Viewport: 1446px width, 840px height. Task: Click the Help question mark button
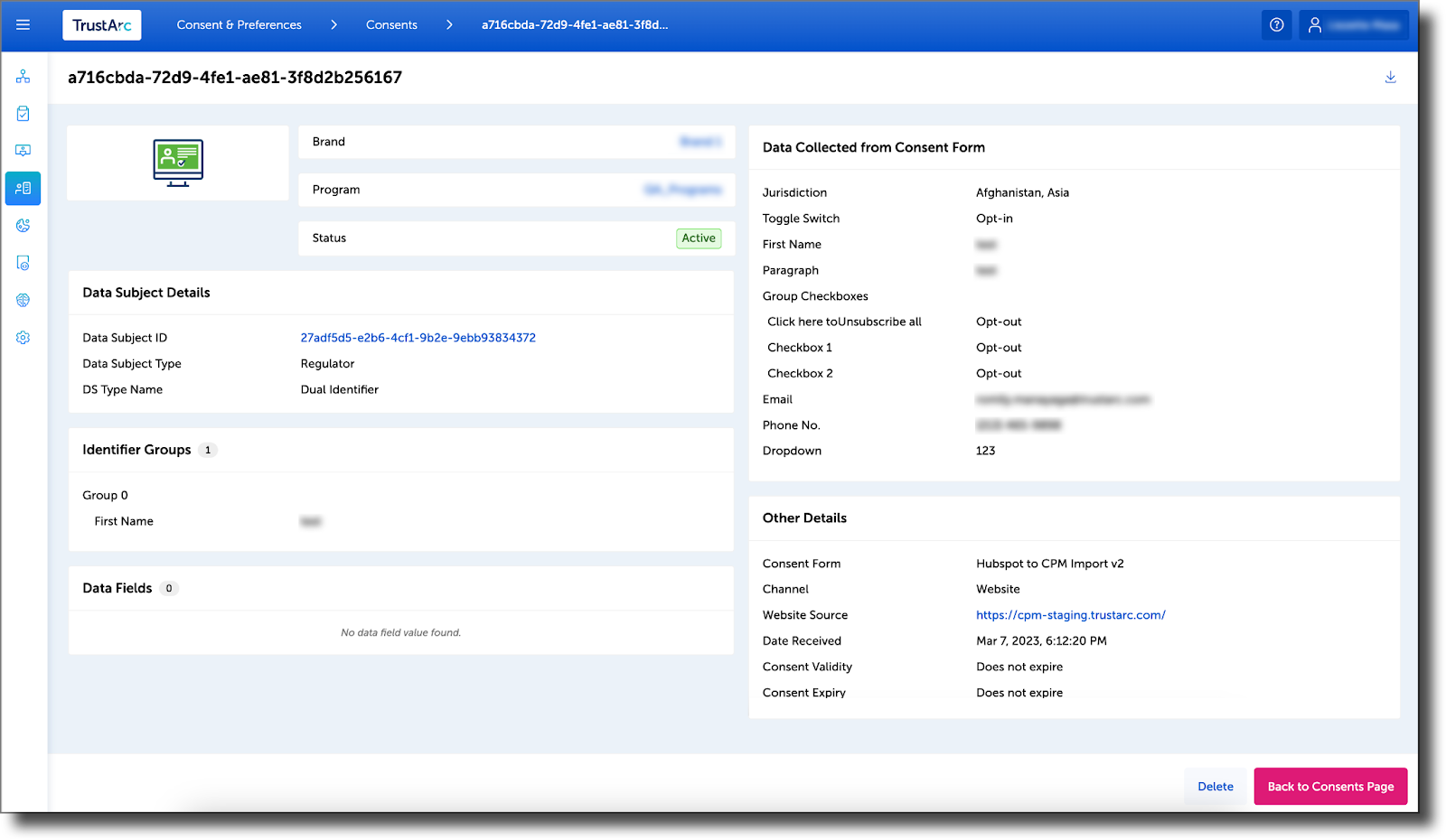pos(1277,24)
